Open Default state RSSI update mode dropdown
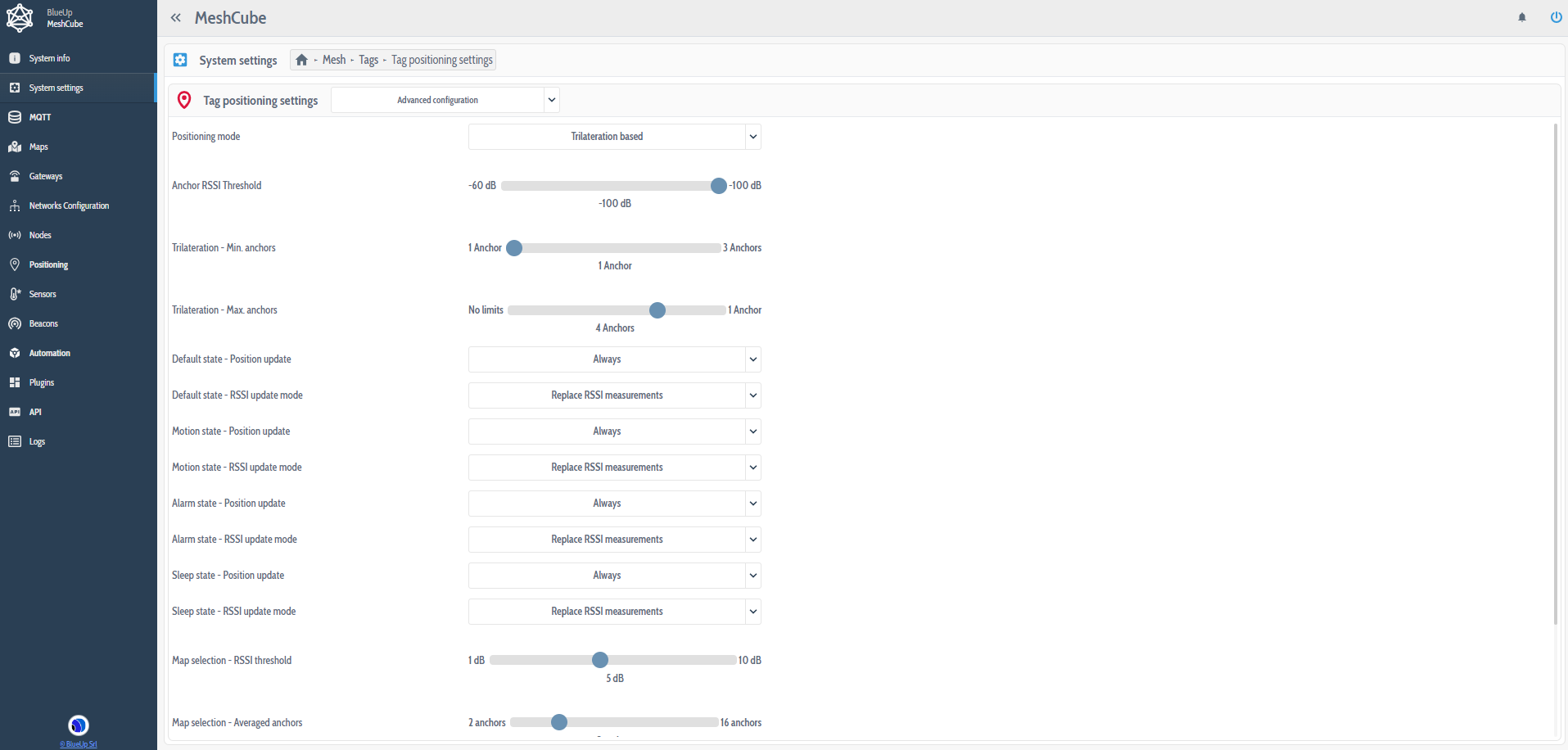The image size is (1568, 750). pyautogui.click(x=614, y=395)
